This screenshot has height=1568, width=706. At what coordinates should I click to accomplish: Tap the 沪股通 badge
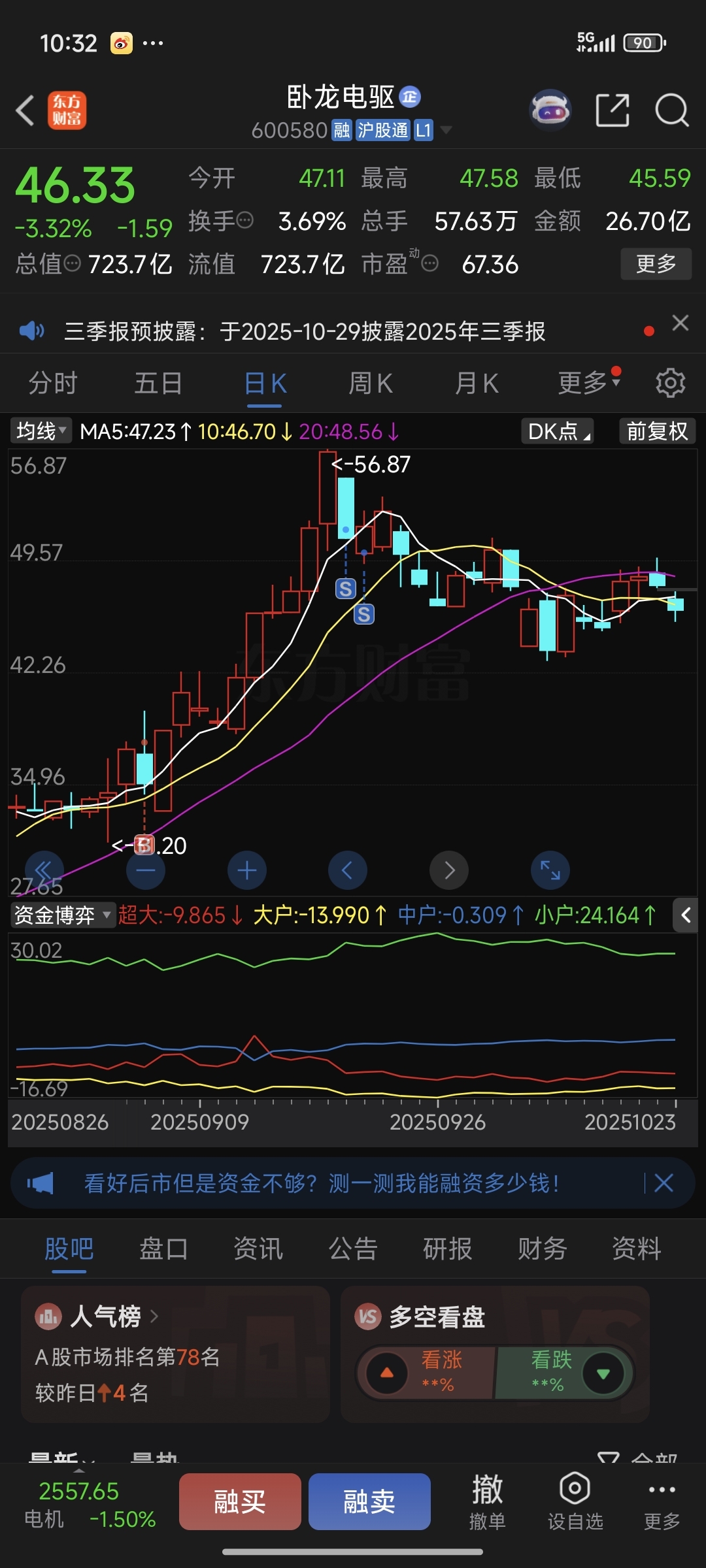click(383, 130)
